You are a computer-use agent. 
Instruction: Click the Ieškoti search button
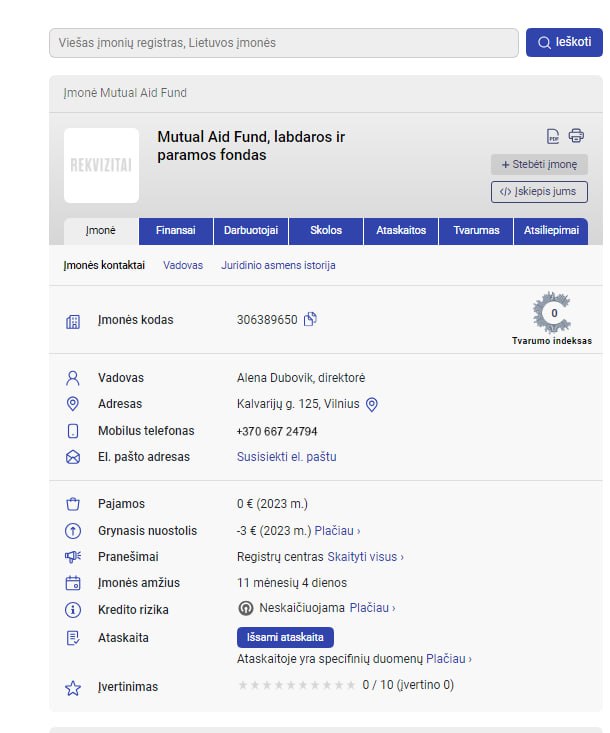(564, 43)
